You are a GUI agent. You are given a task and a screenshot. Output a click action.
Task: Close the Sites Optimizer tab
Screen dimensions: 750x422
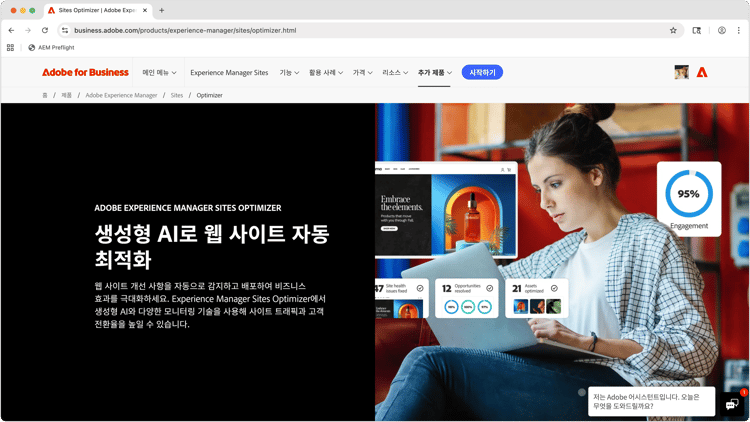pyautogui.click(x=145, y=10)
